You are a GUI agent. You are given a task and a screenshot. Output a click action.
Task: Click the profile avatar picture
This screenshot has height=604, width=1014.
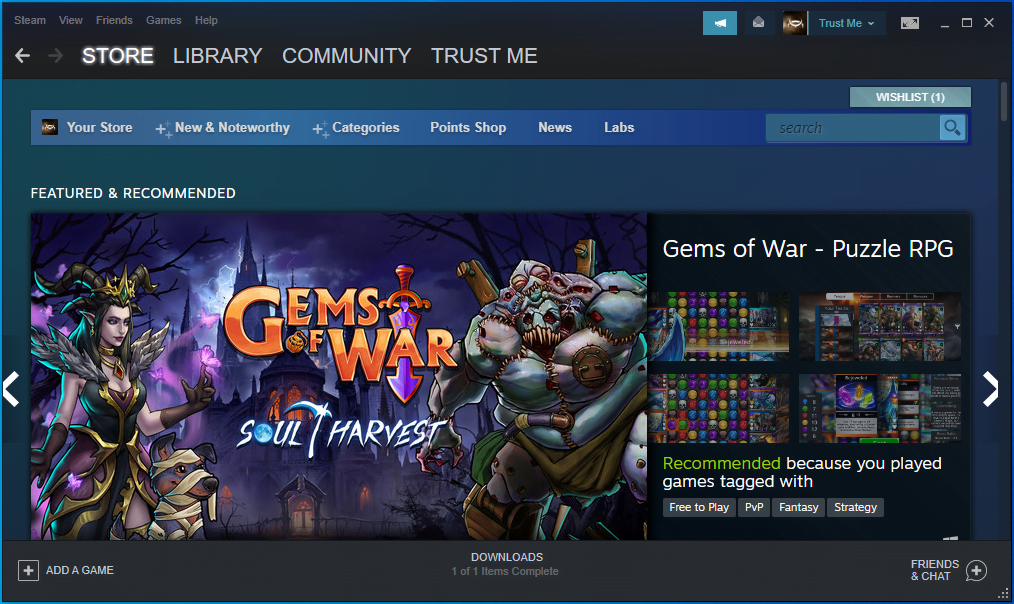(794, 23)
